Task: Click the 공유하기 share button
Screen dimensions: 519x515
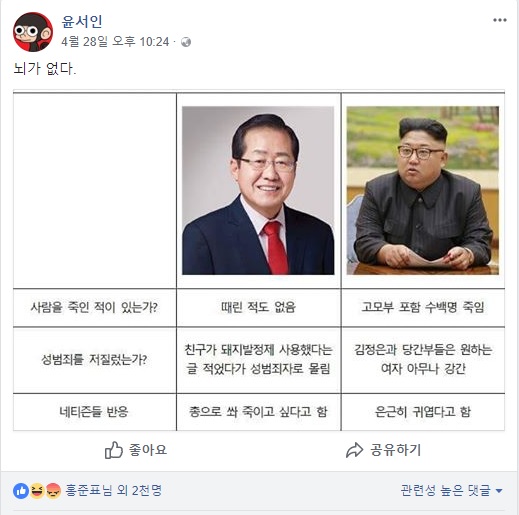Action: [383, 450]
